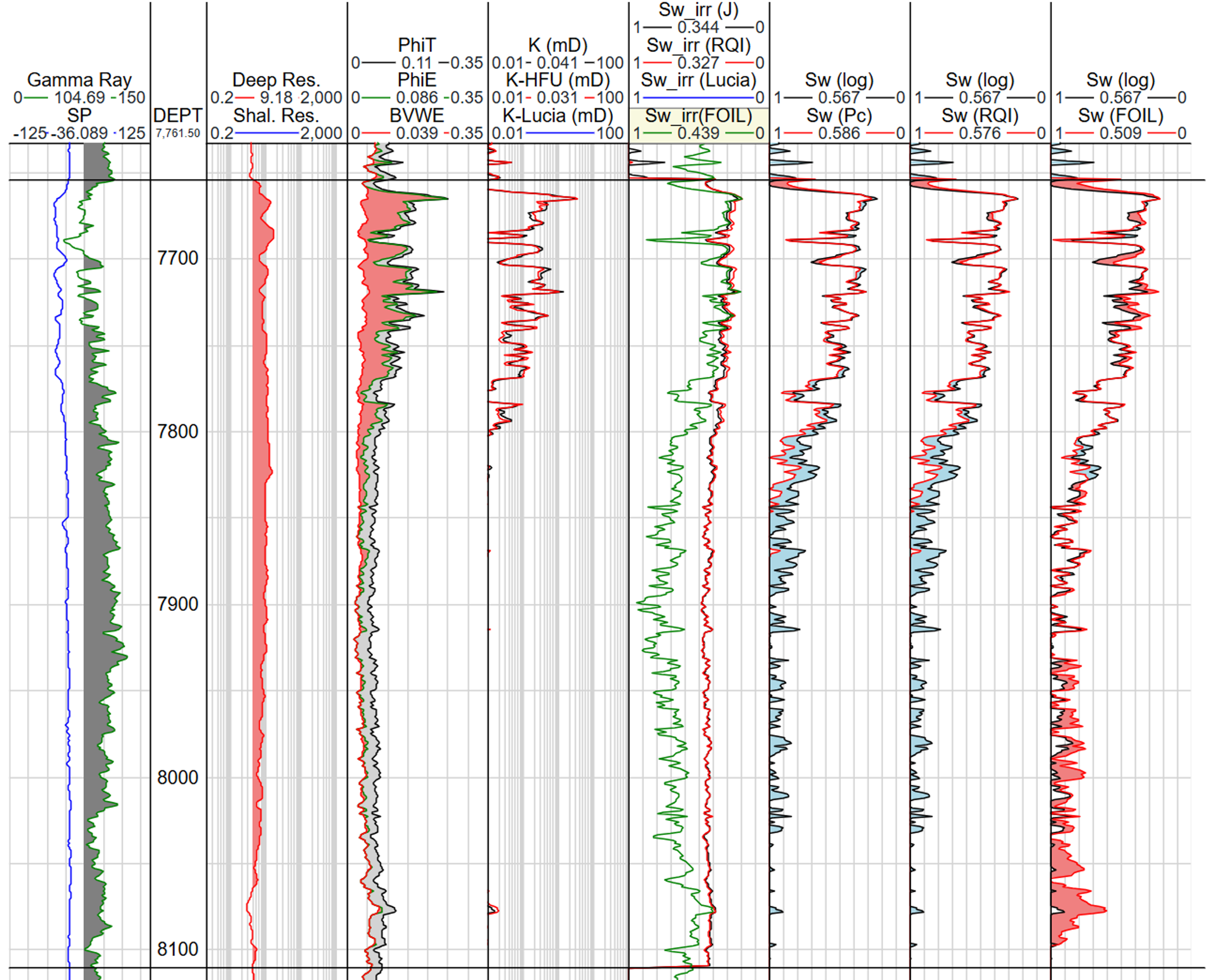Click the K-HFU (mD) curve label
The width and height of the screenshot is (1210, 980).
[558, 80]
